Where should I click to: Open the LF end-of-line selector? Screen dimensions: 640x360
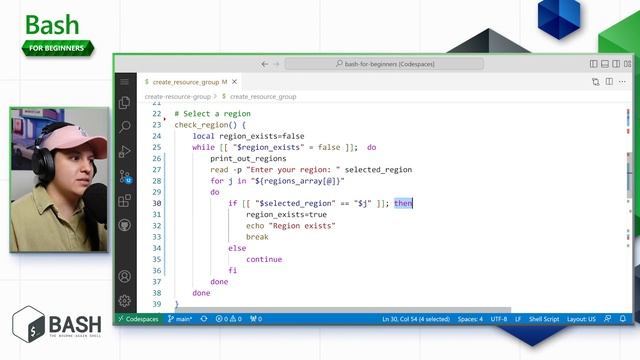coord(518,319)
